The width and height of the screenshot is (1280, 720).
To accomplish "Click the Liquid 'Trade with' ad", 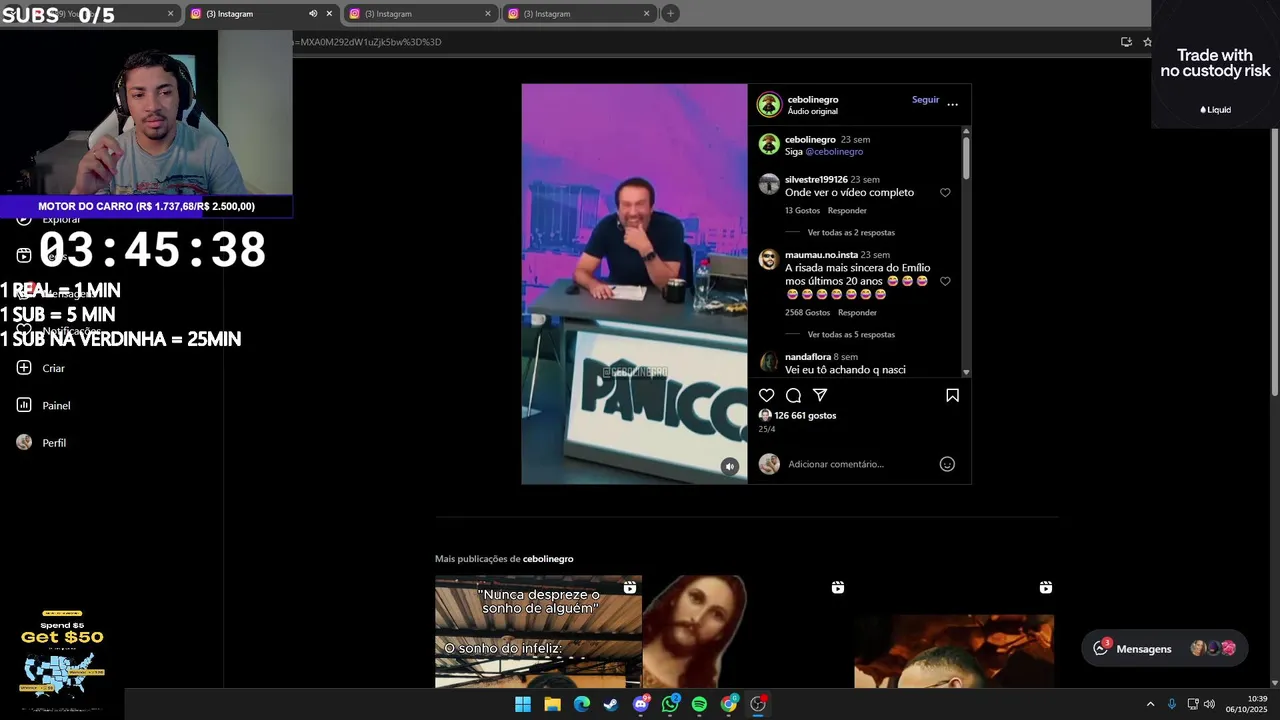I will click(1215, 65).
